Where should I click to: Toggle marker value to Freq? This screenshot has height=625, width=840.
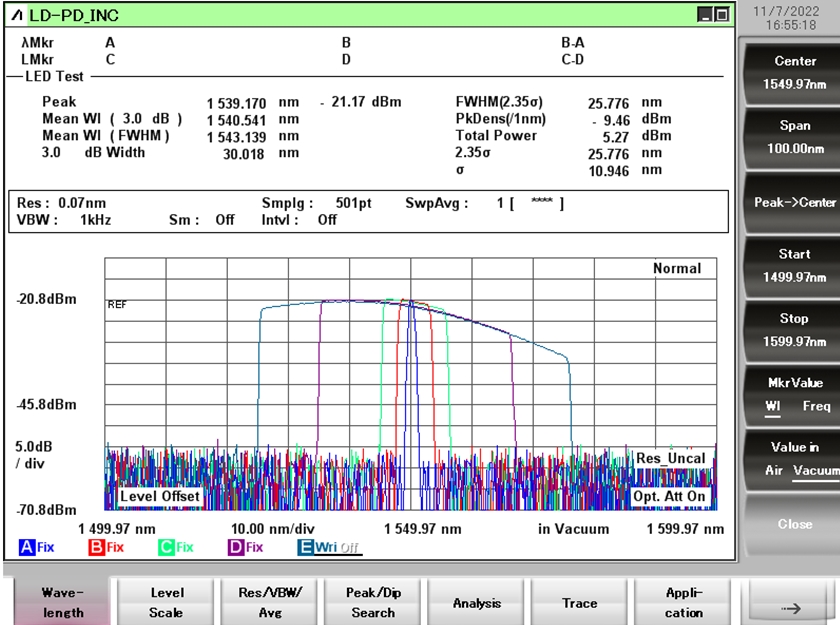click(815, 406)
